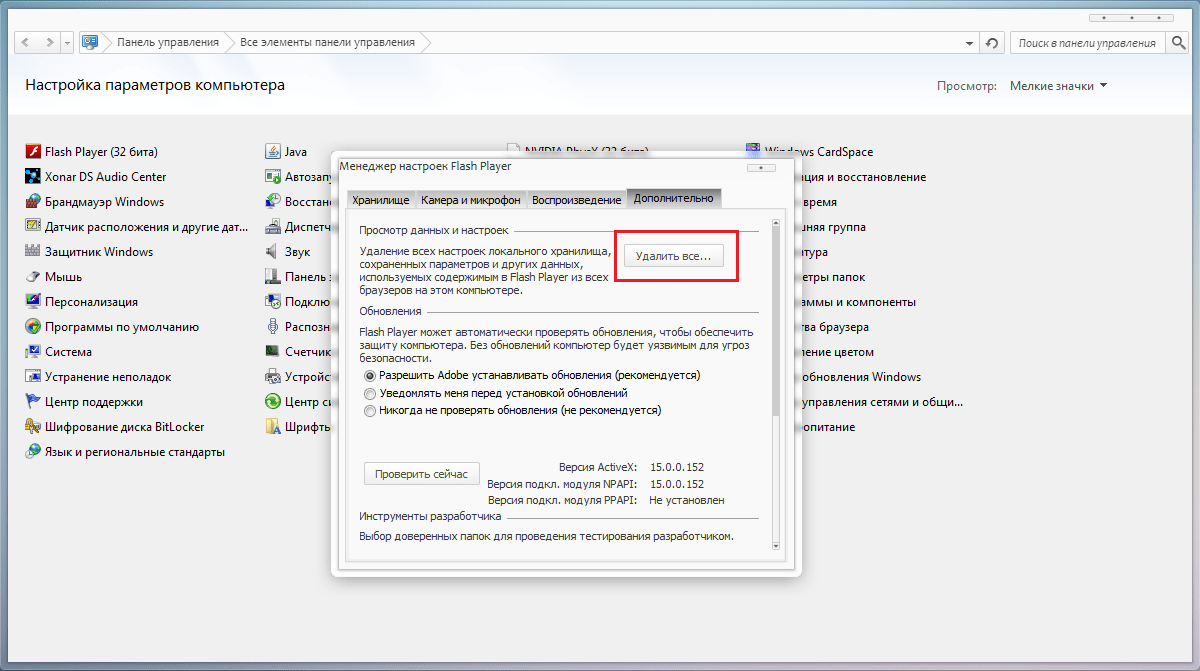Refresh the Control Panel view
1200x671 pixels.
pyautogui.click(x=991, y=43)
